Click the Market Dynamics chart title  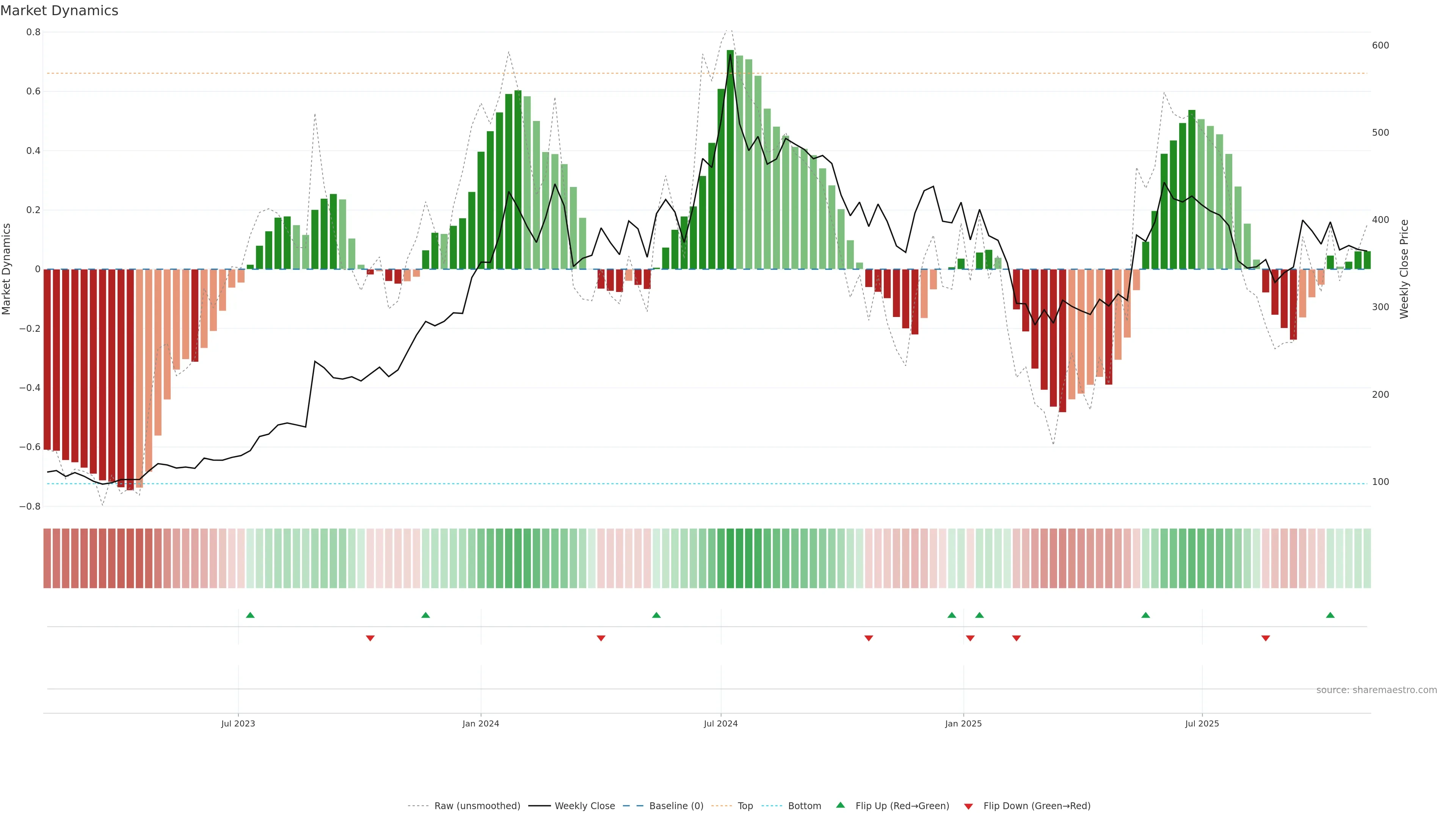[60, 11]
